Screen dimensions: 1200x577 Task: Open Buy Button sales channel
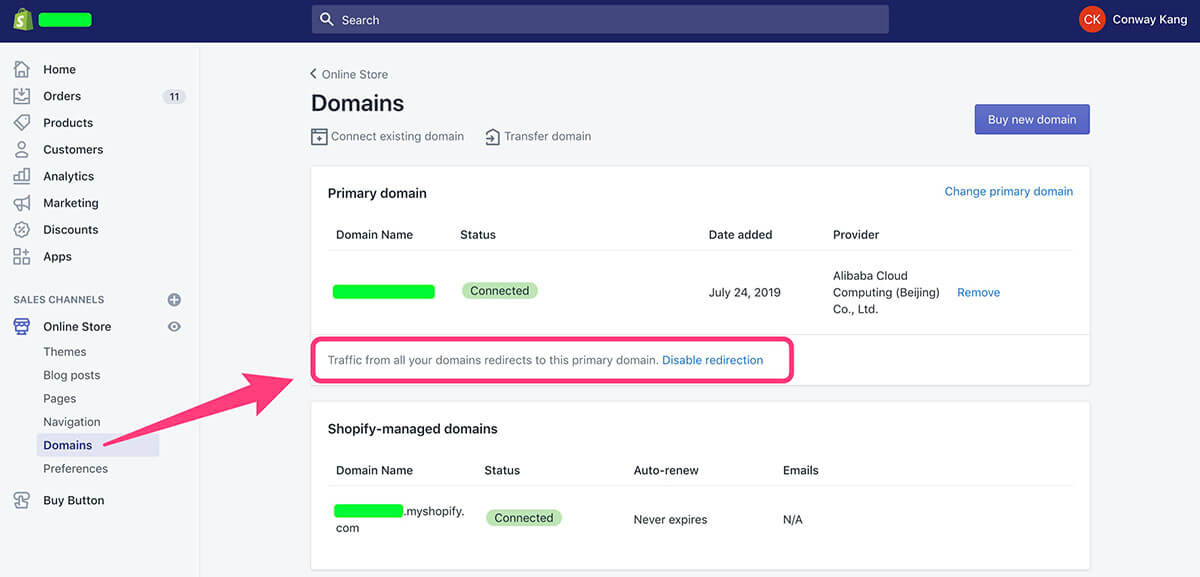pyautogui.click(x=74, y=500)
